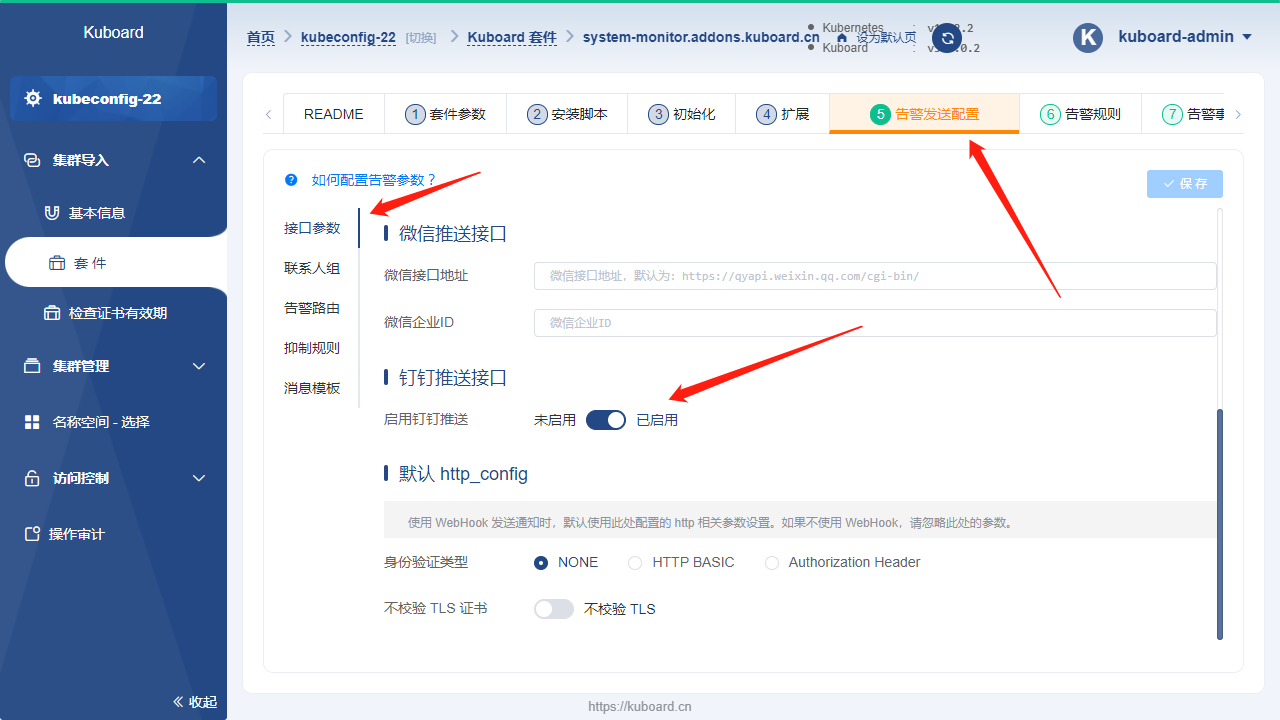Select the HTTP BASIC radio option

coord(635,563)
